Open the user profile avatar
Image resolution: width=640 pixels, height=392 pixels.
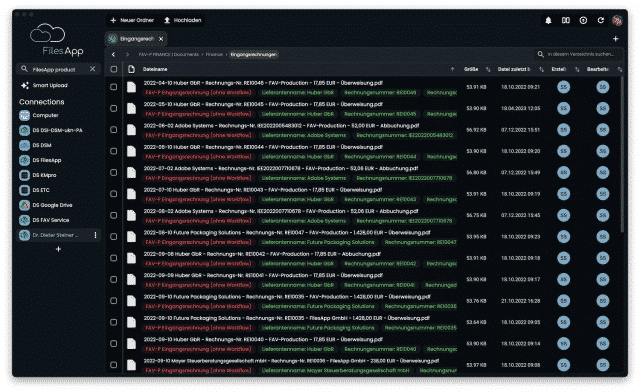click(617, 20)
